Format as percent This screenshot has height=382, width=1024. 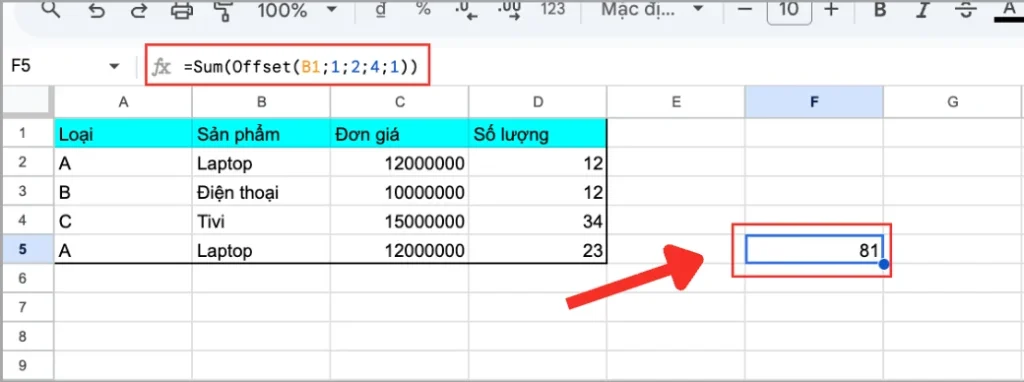click(x=423, y=9)
